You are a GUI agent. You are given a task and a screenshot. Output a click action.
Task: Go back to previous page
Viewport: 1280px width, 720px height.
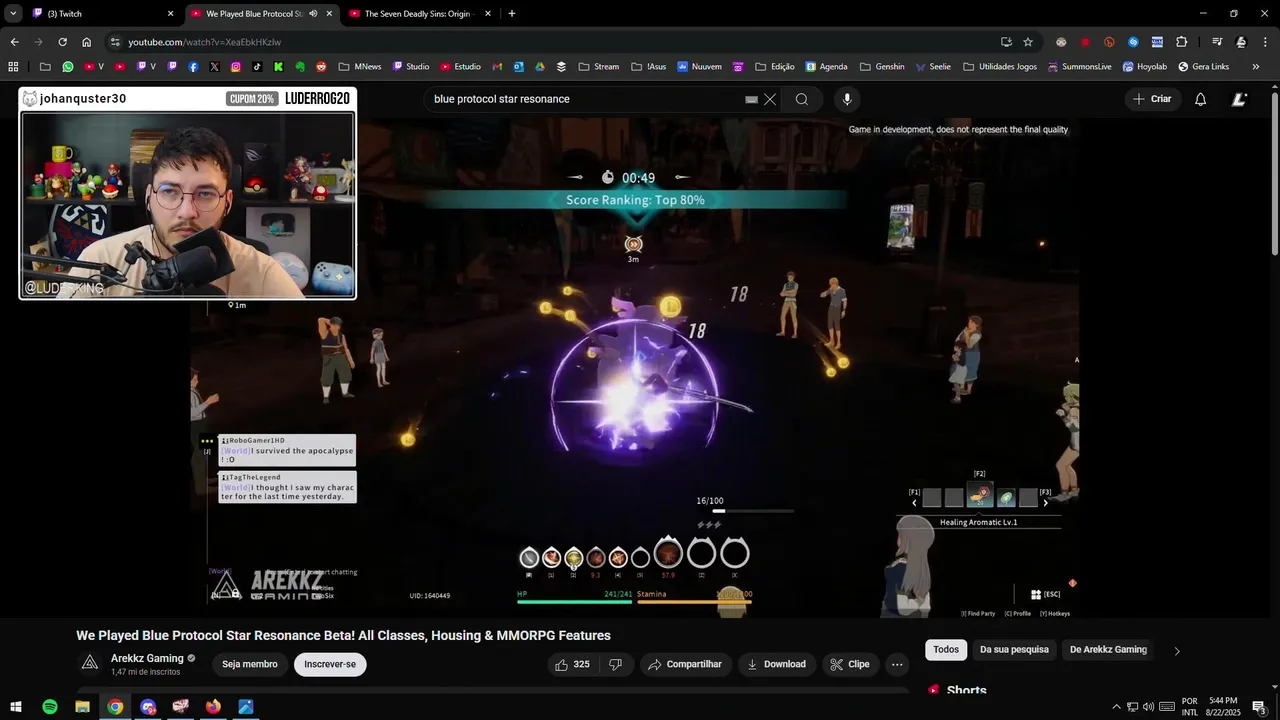pyautogui.click(x=14, y=42)
